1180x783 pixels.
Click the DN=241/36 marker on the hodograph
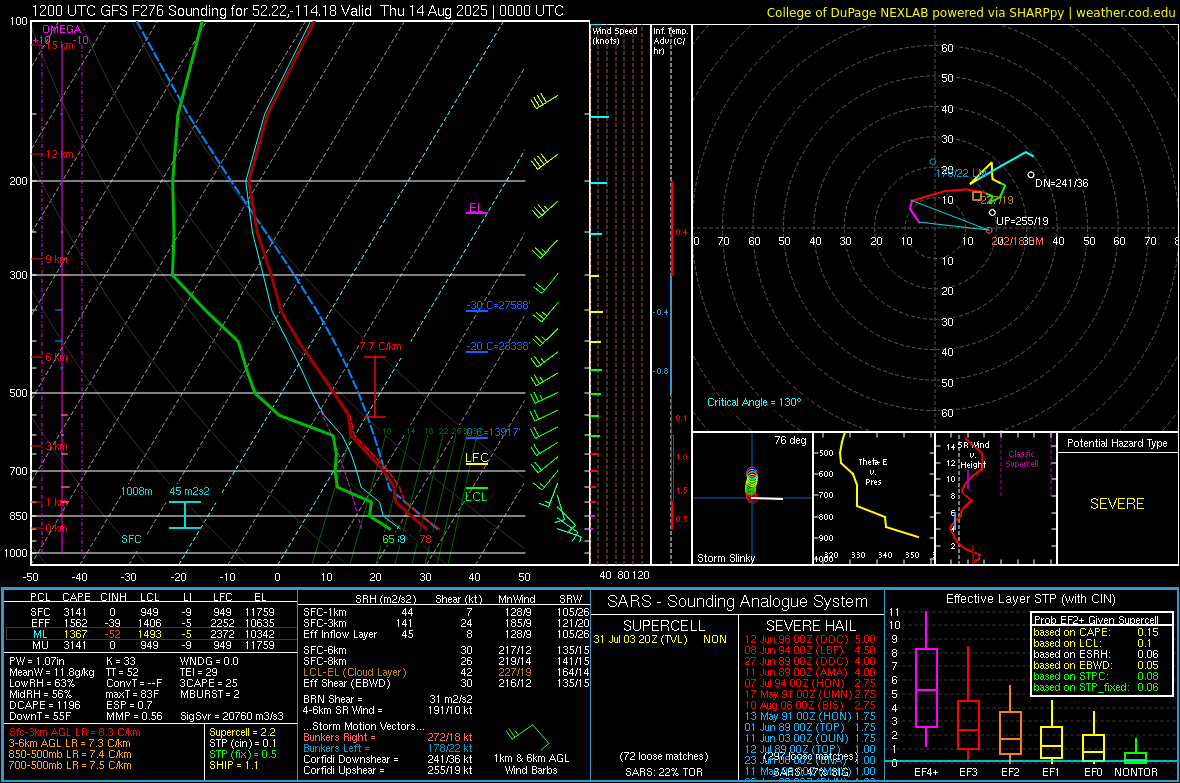pos(1031,175)
